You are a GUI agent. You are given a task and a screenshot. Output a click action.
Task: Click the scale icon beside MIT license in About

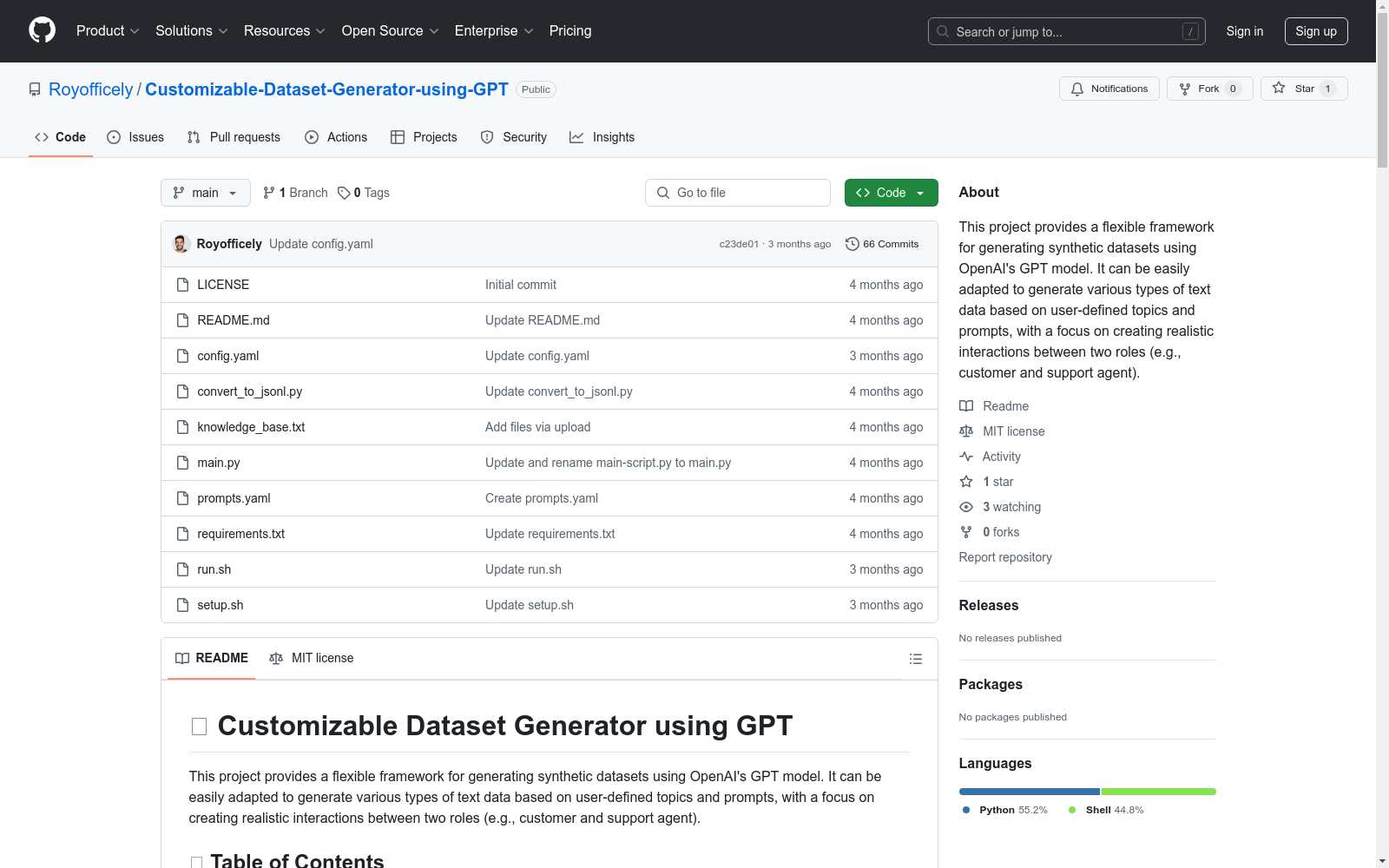click(966, 431)
